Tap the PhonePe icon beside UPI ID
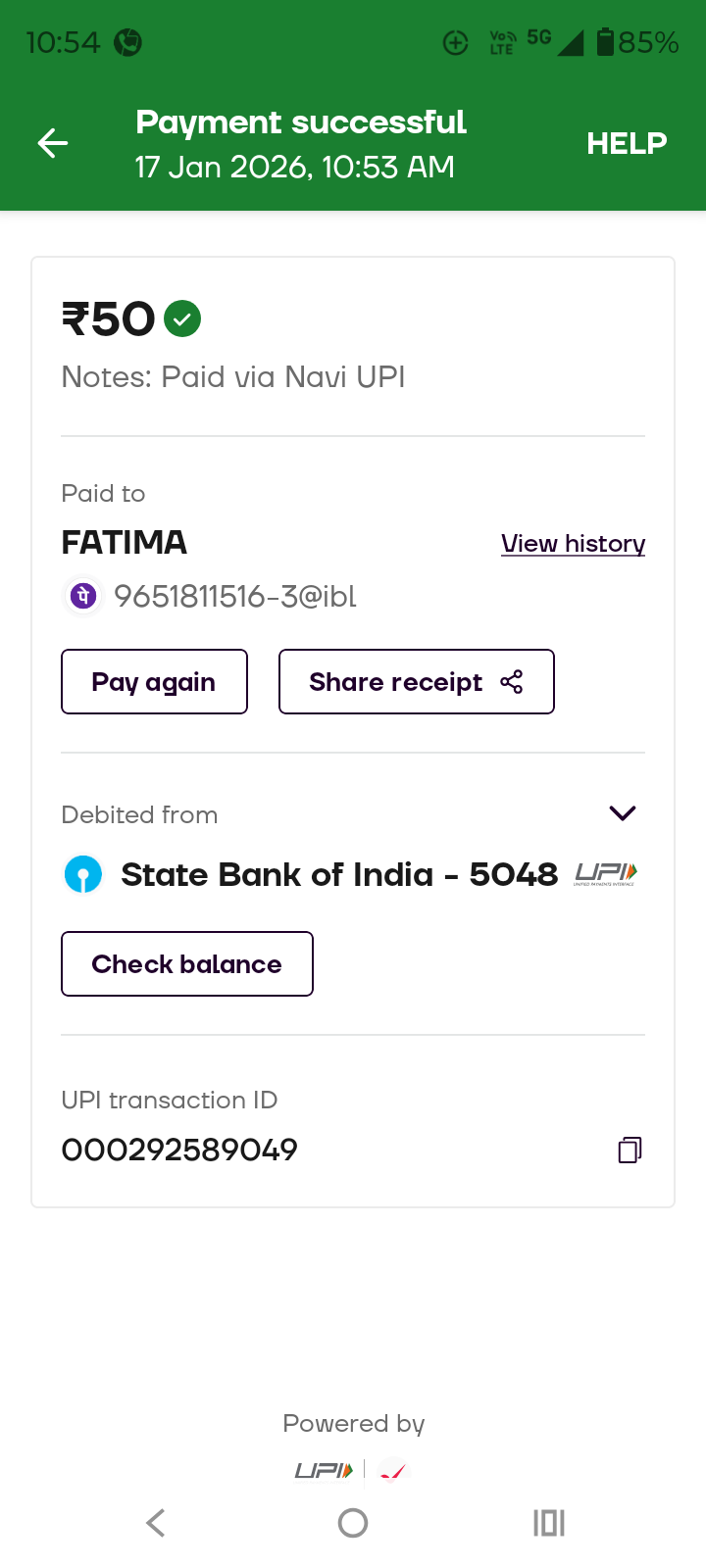Viewport: 706px width, 1568px height. pyautogui.click(x=84, y=595)
